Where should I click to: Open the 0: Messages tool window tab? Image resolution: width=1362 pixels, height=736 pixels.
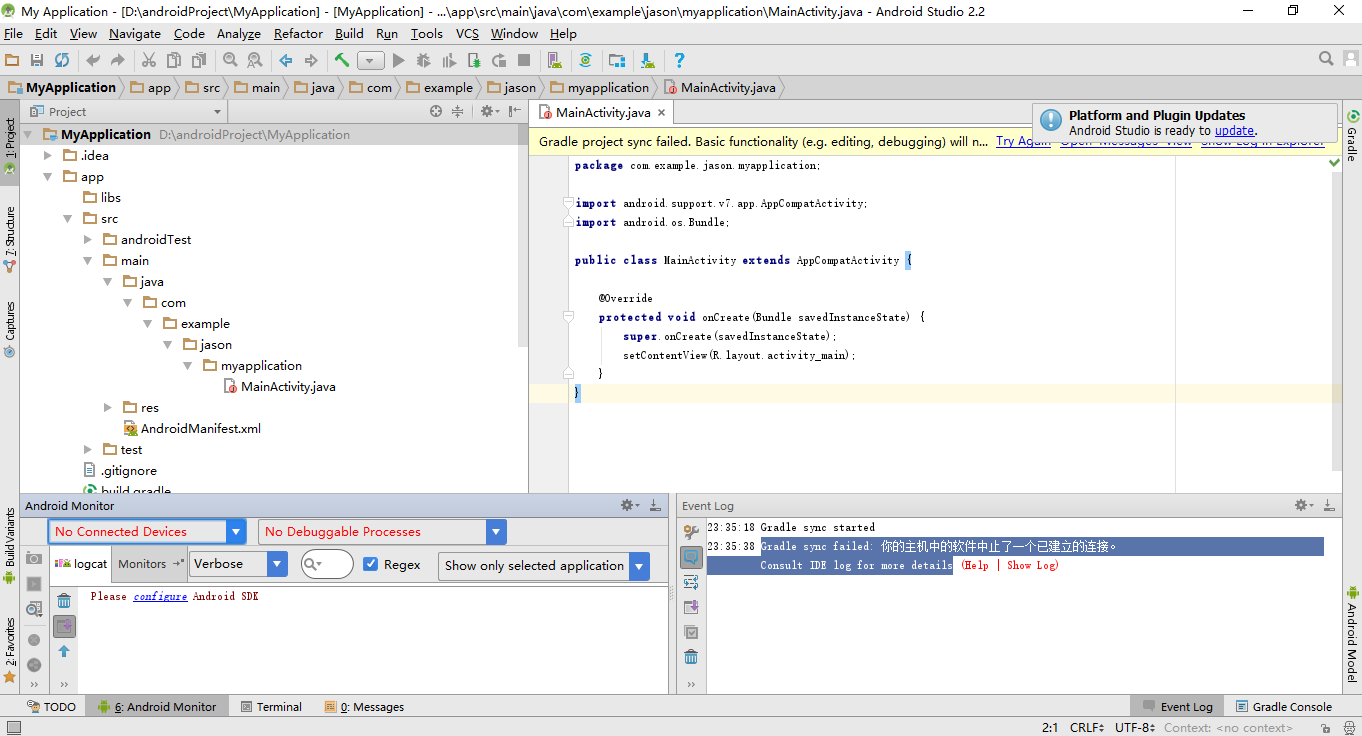[x=365, y=706]
